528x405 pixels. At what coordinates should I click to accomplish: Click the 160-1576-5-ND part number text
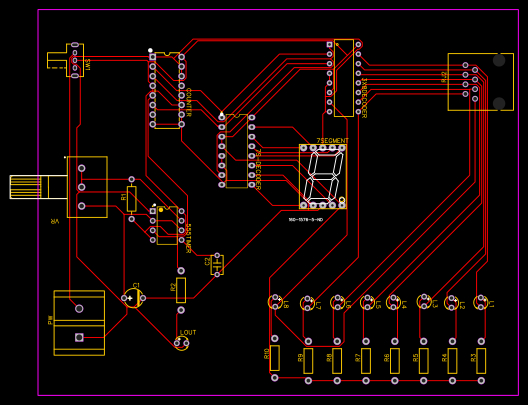point(306,220)
